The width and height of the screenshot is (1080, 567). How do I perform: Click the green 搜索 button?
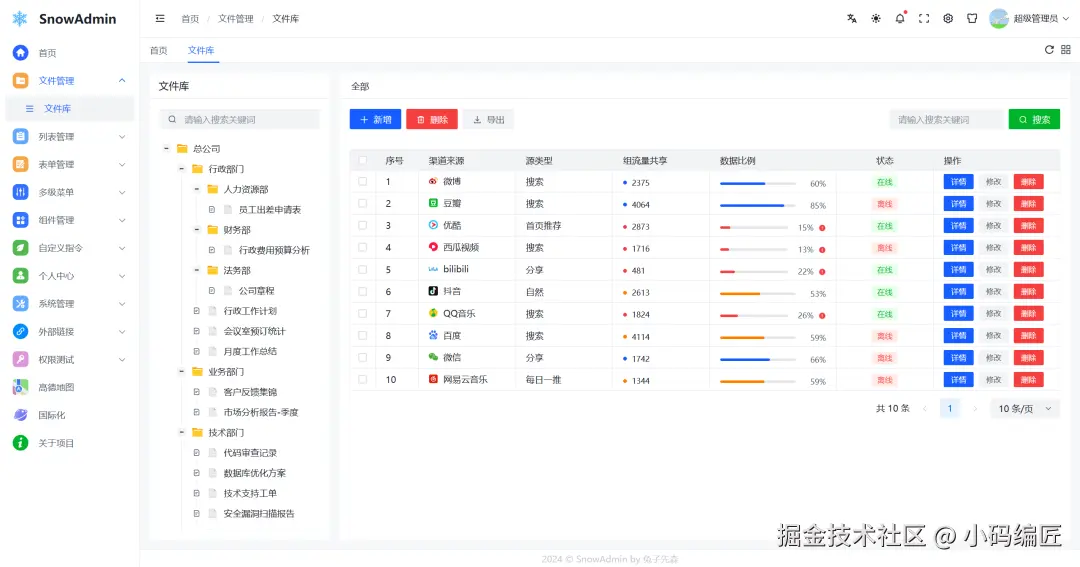1035,119
